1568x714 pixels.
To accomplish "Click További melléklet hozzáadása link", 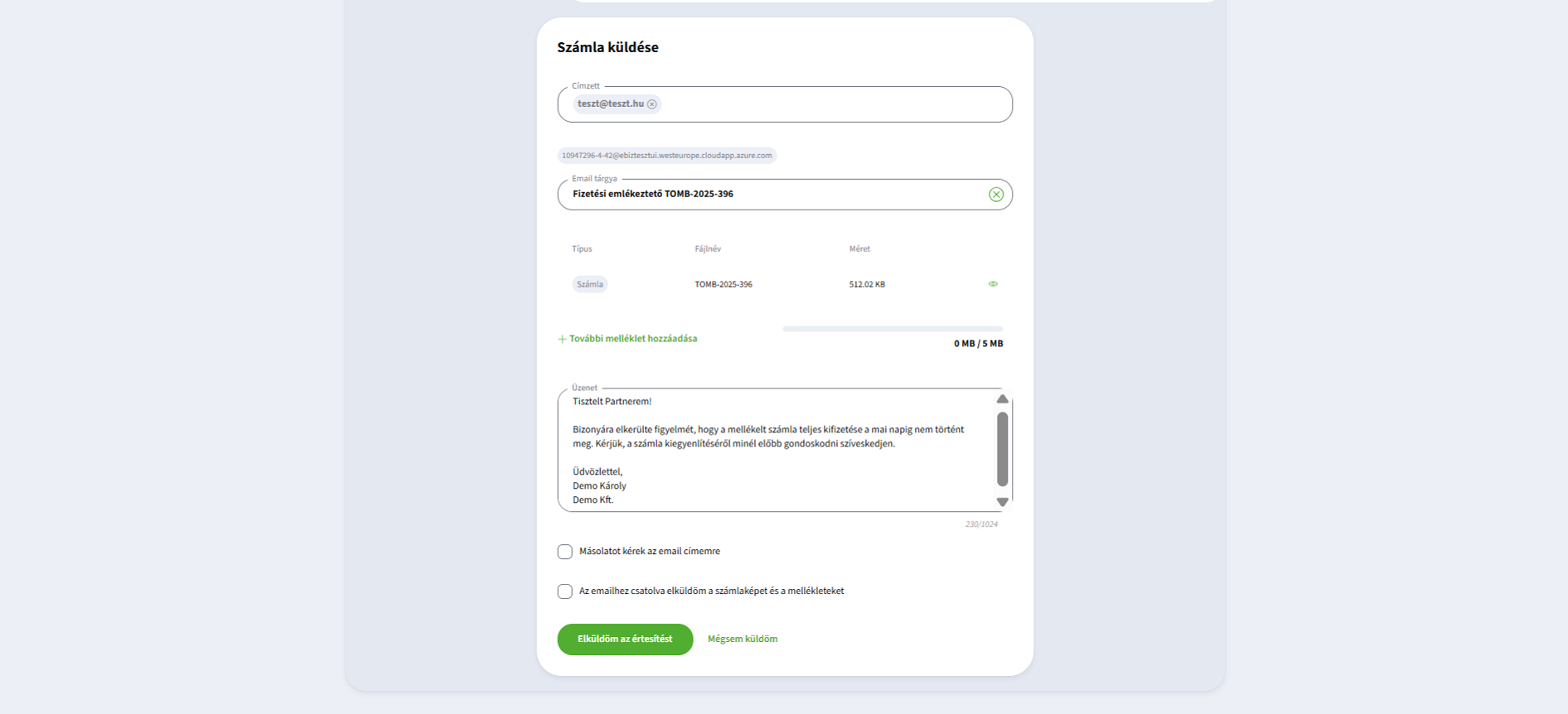I will click(x=633, y=339).
